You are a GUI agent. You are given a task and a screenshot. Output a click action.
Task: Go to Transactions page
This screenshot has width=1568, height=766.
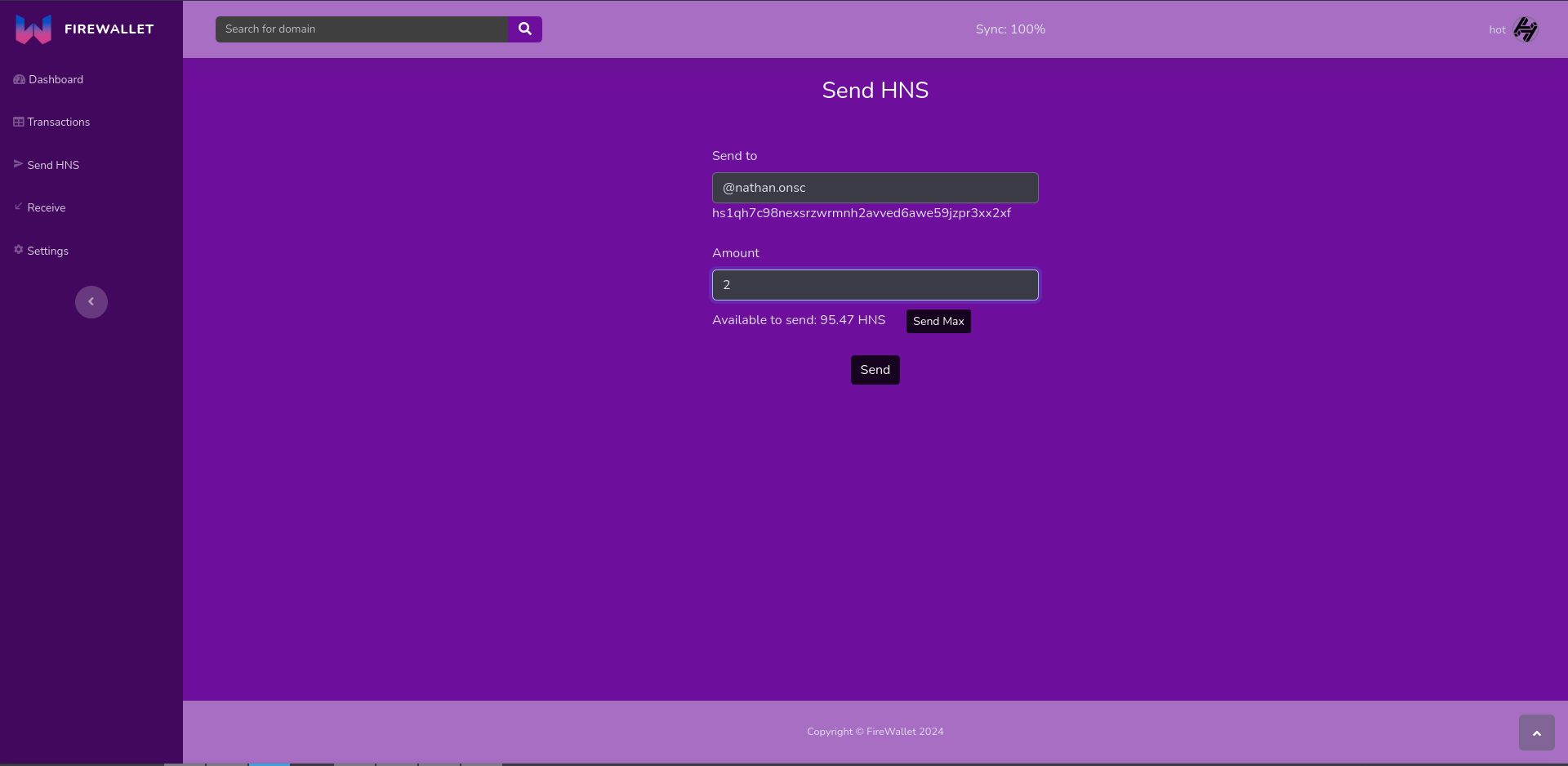click(x=58, y=122)
